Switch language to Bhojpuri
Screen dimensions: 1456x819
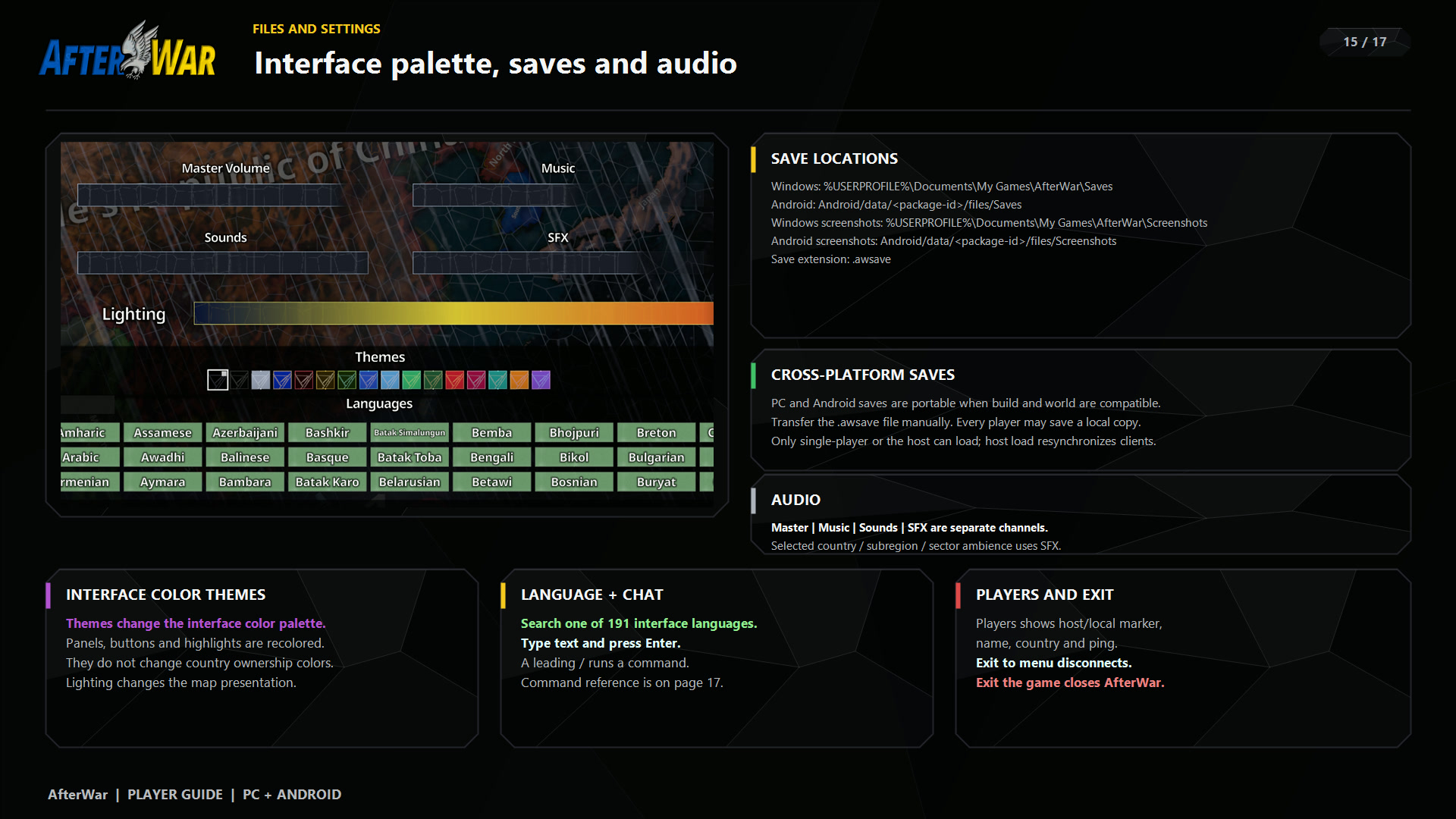(574, 432)
